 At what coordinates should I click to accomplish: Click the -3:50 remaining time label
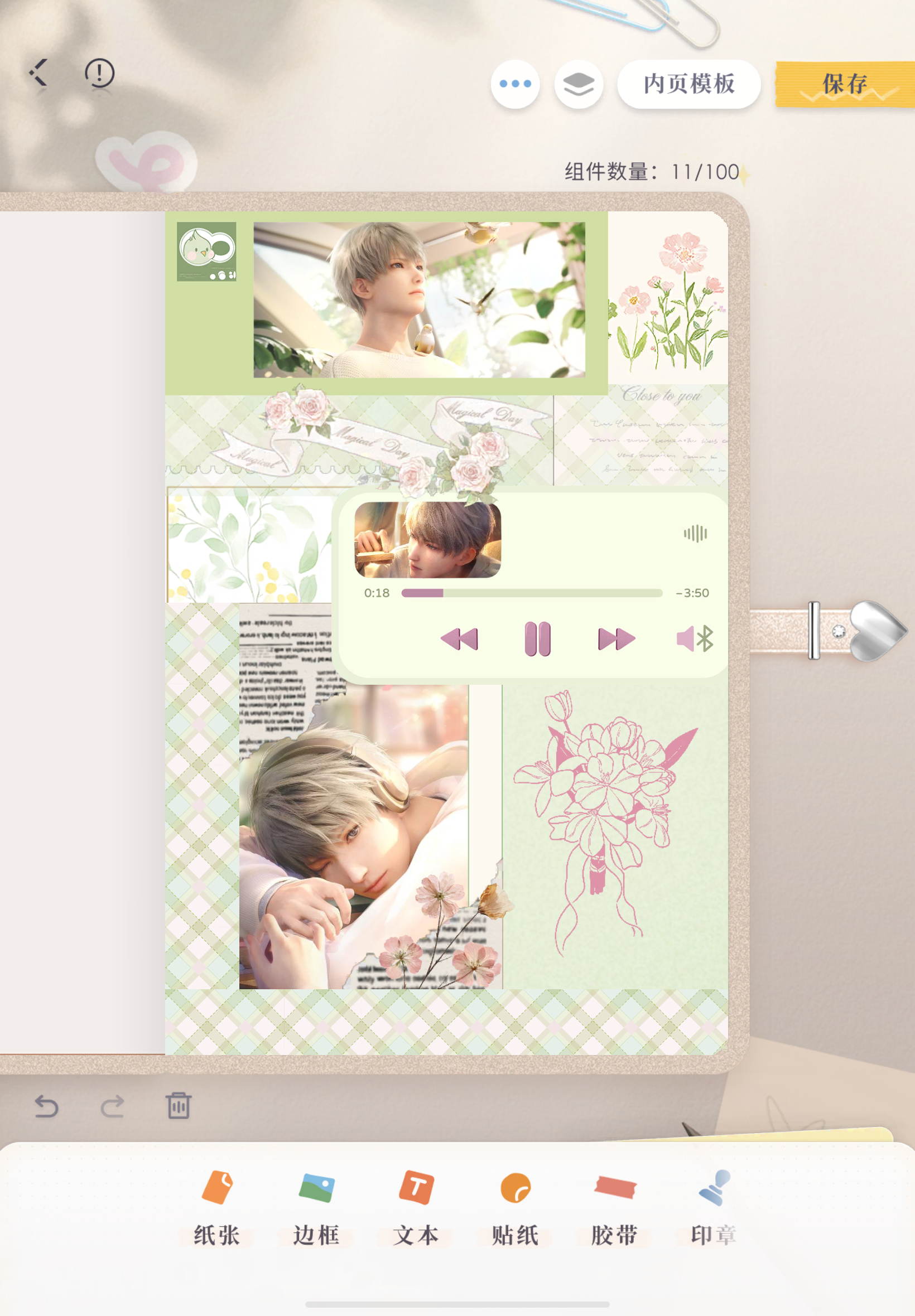coord(692,593)
